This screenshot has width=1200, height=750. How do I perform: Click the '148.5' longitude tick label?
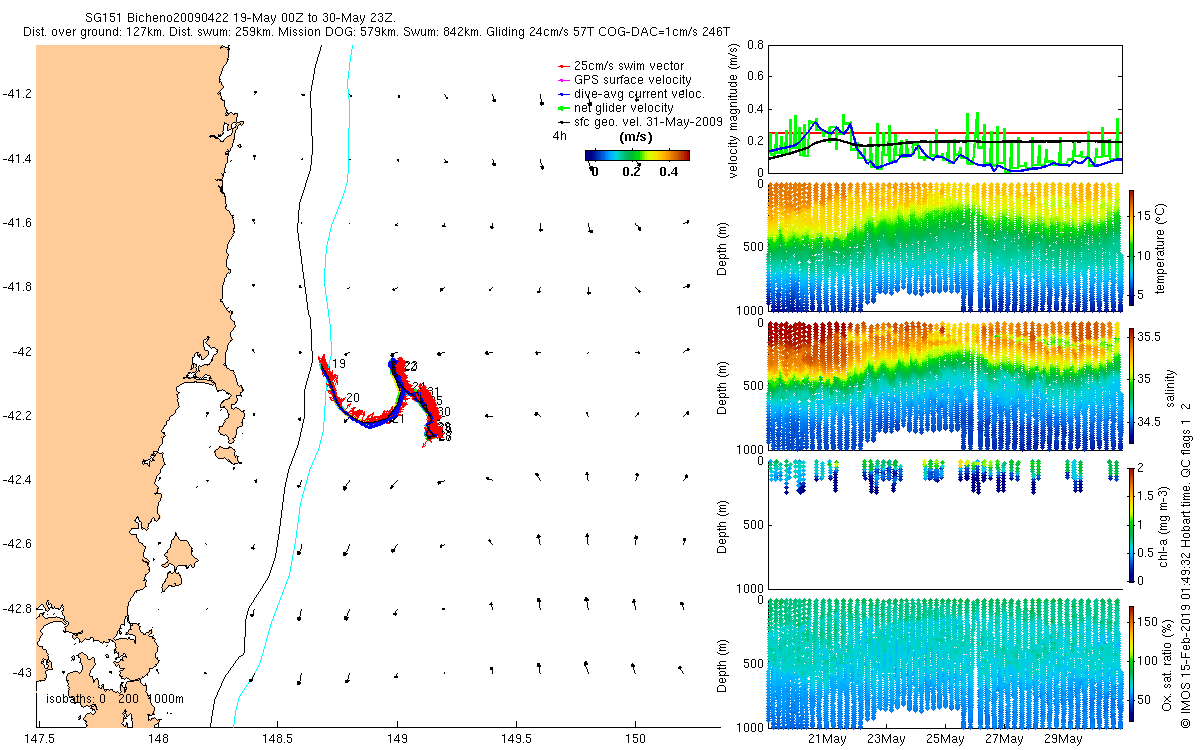pos(278,740)
